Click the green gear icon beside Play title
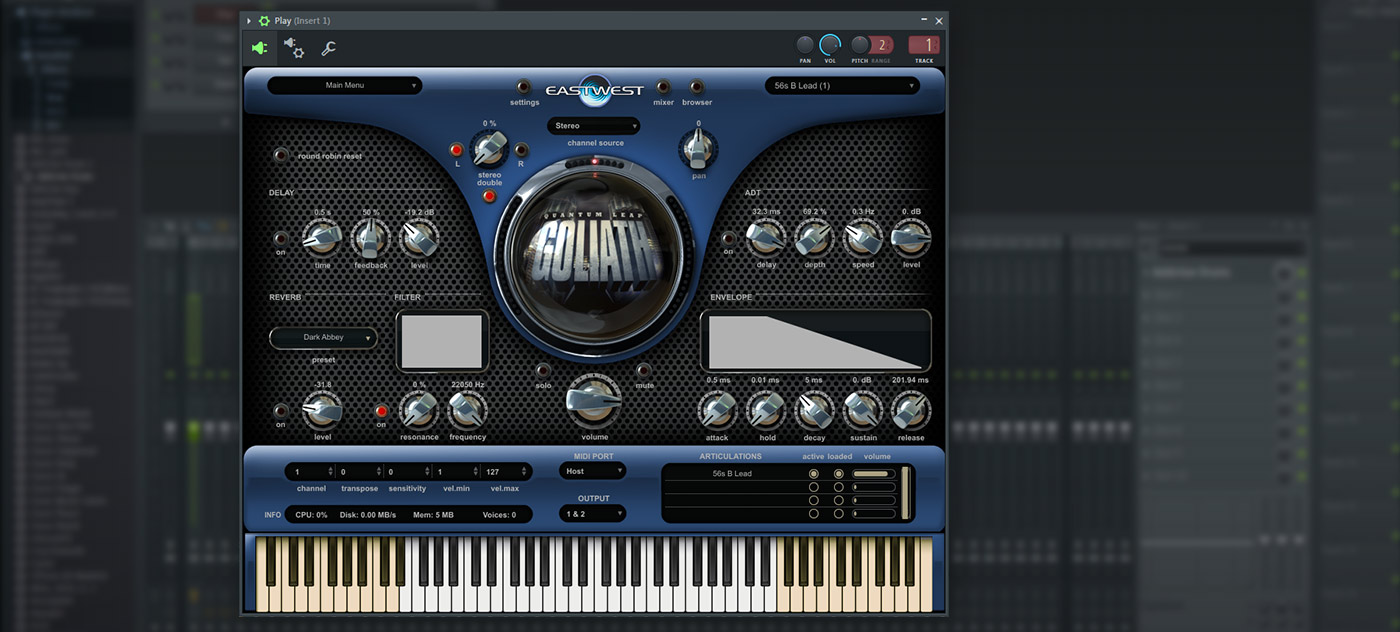Screen dimensions: 1400x632 pos(264,20)
